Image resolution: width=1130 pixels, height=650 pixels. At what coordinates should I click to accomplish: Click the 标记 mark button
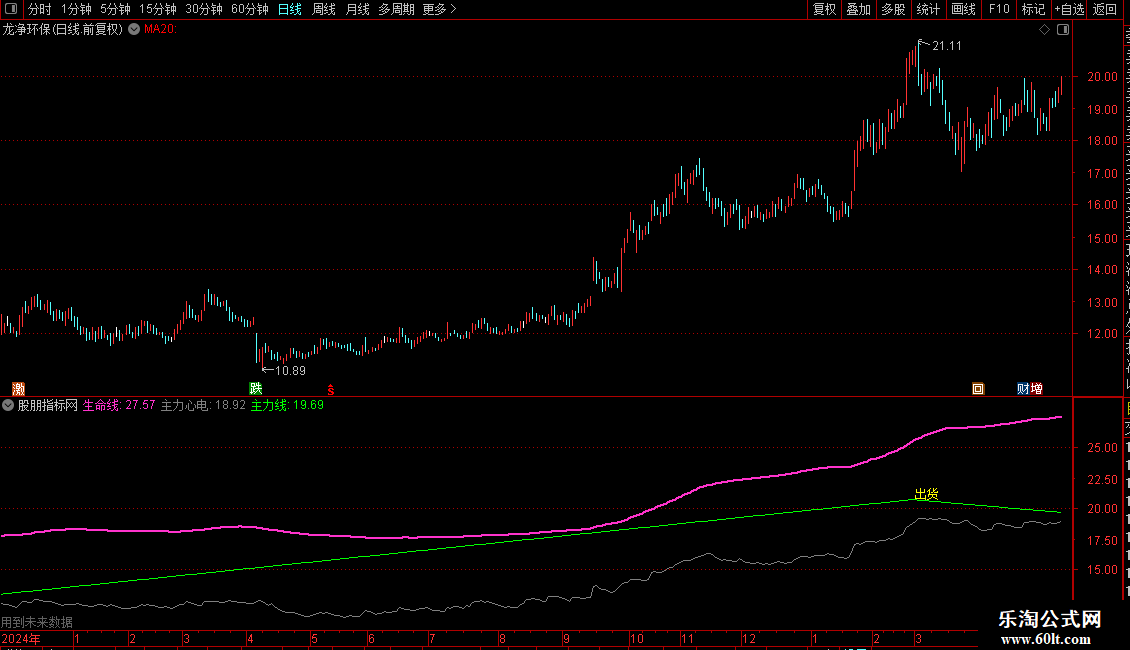click(x=1033, y=9)
